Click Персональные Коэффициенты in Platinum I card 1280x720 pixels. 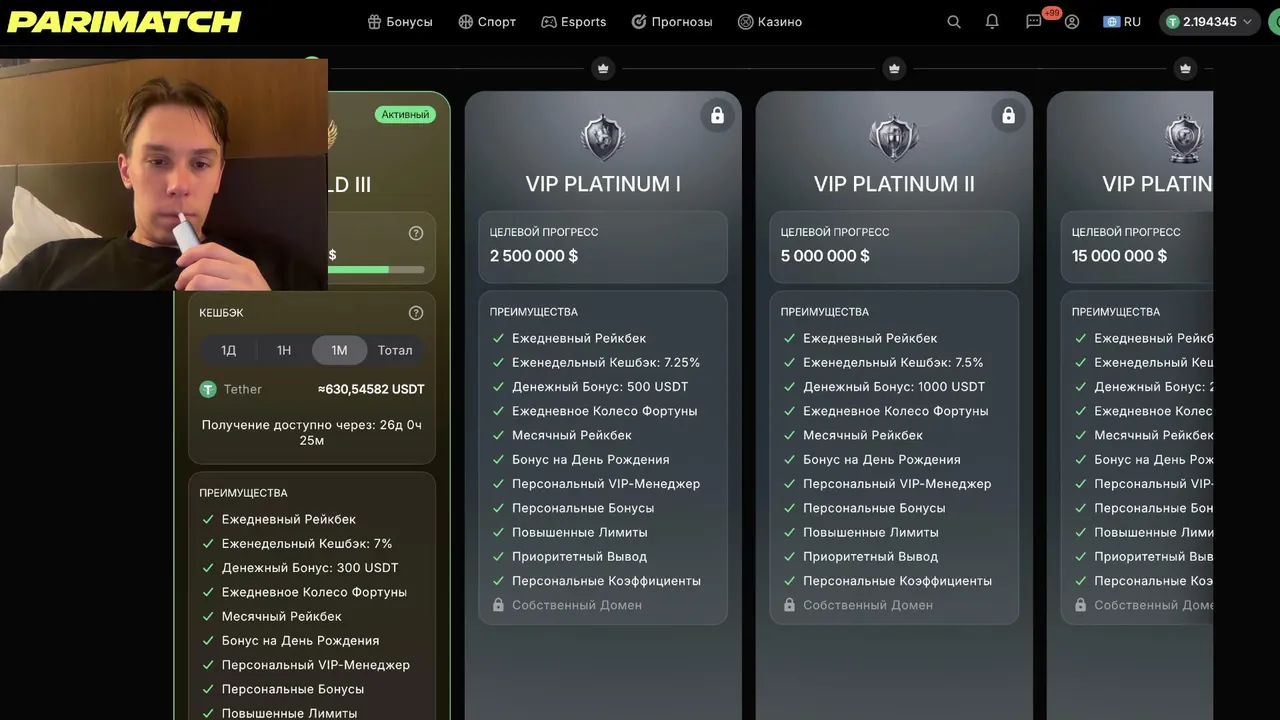[606, 580]
